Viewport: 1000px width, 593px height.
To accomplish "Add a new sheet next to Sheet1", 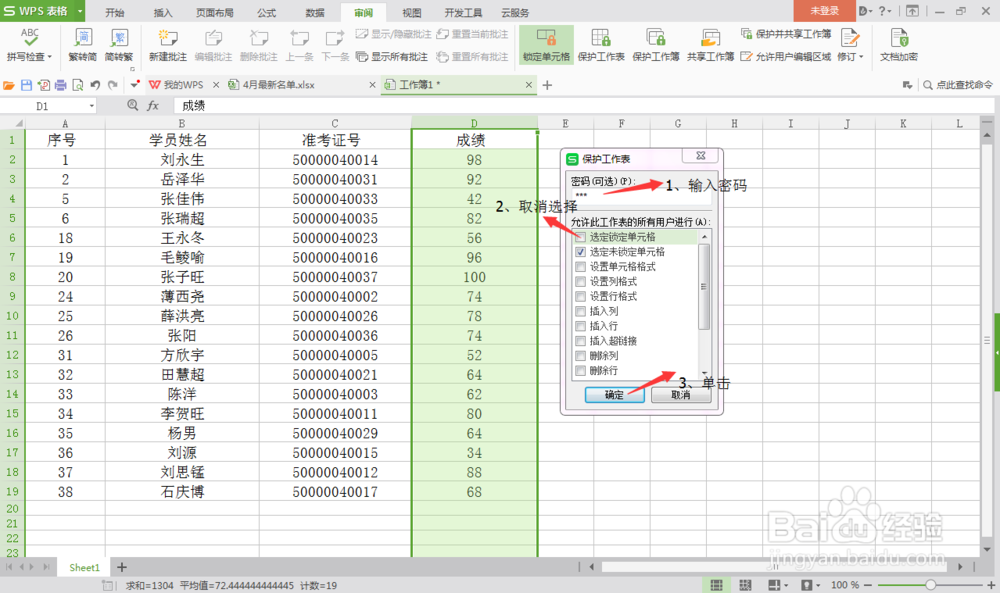I will 122,567.
